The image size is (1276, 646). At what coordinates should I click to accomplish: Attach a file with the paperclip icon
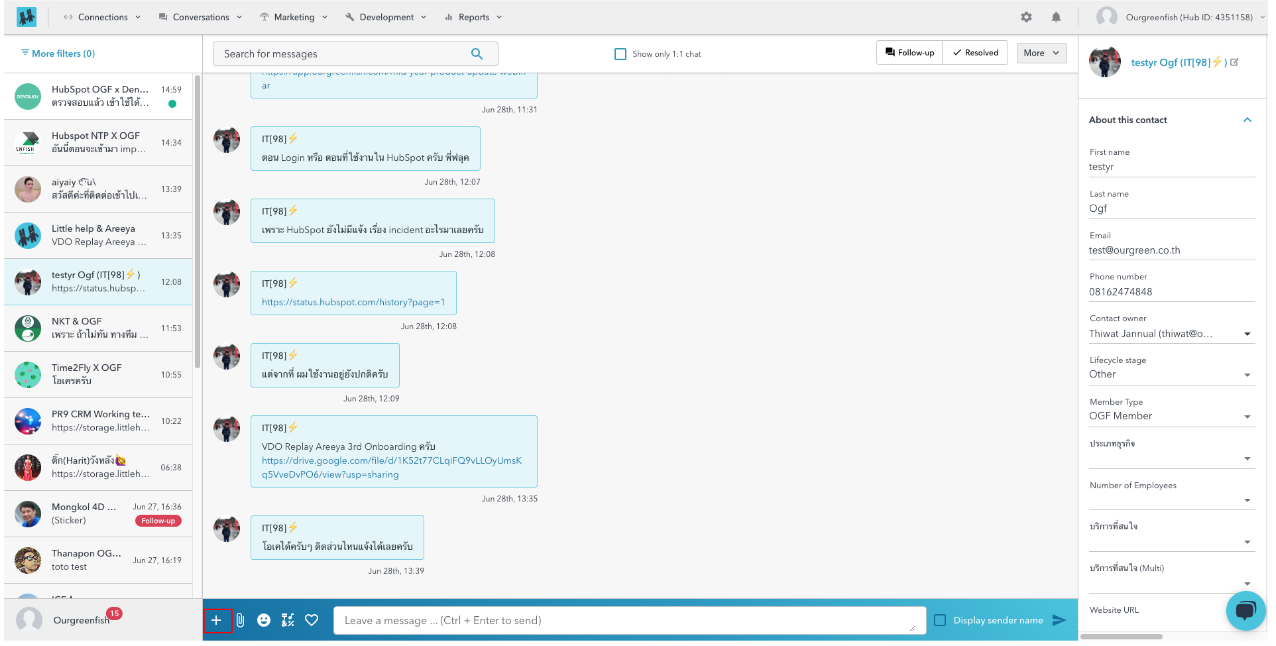[240, 620]
